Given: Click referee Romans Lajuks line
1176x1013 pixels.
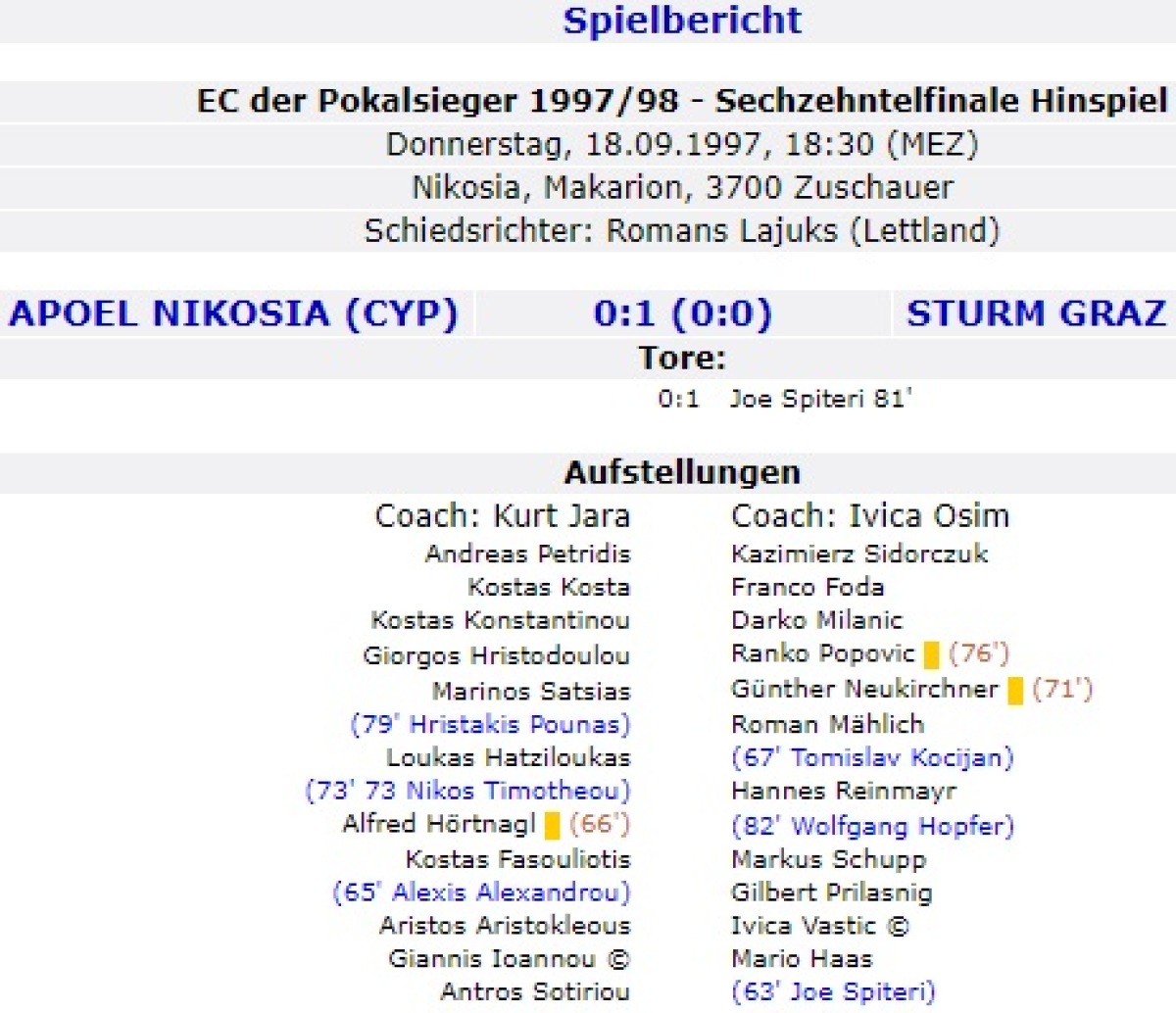Looking at the screenshot, I should [x=682, y=231].
